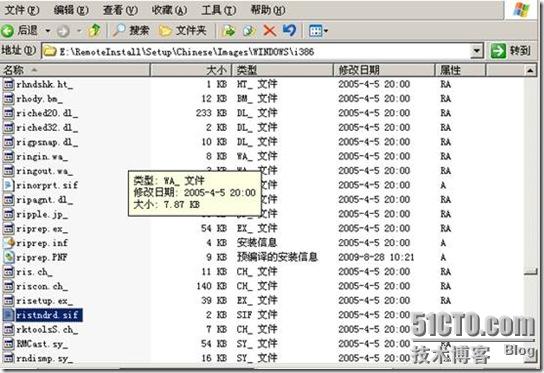Expand the address bar dropdown arrow
The height and width of the screenshot is (373, 544).
[477, 52]
